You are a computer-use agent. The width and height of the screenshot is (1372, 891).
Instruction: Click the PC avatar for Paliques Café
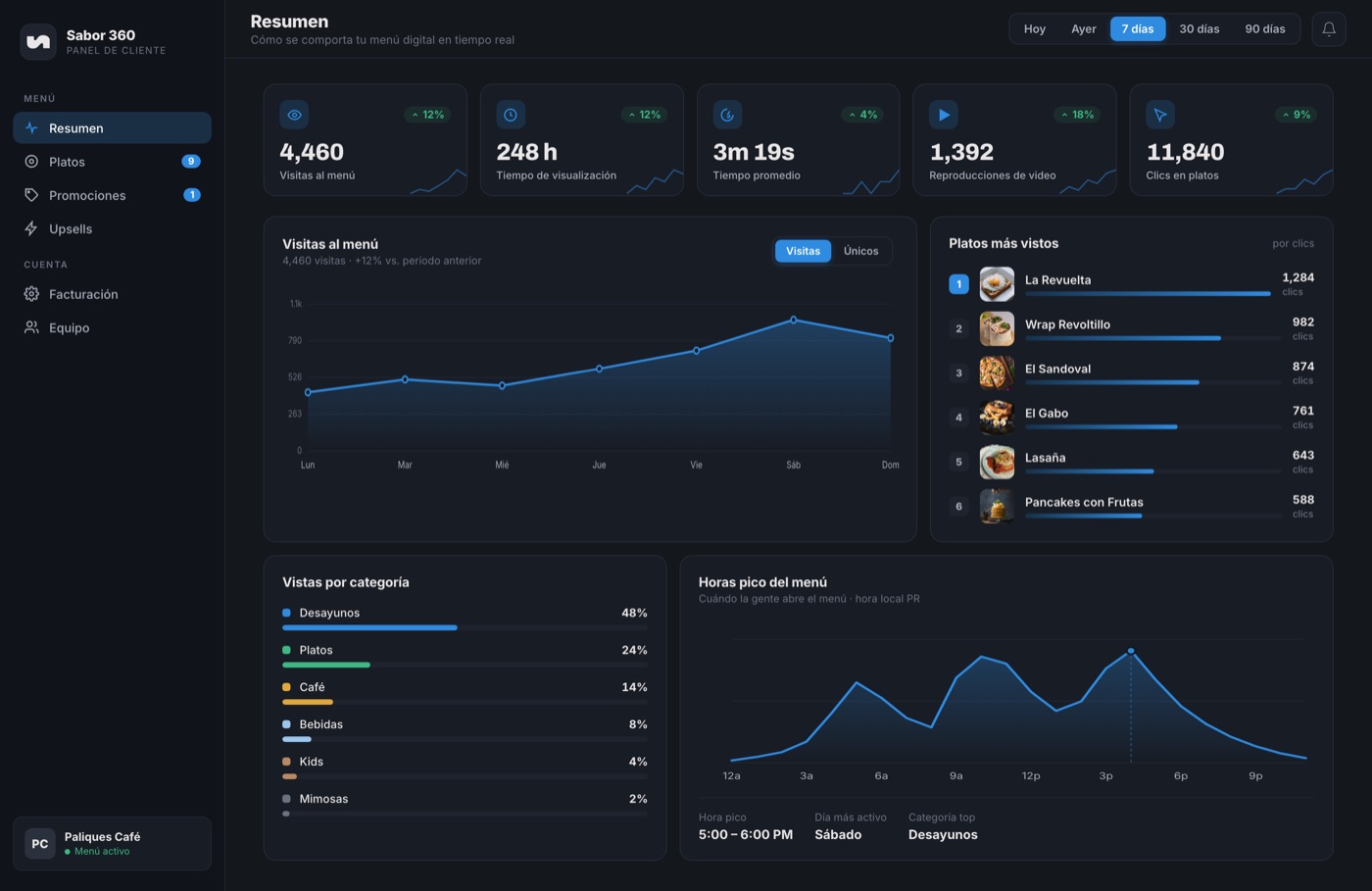tap(40, 843)
